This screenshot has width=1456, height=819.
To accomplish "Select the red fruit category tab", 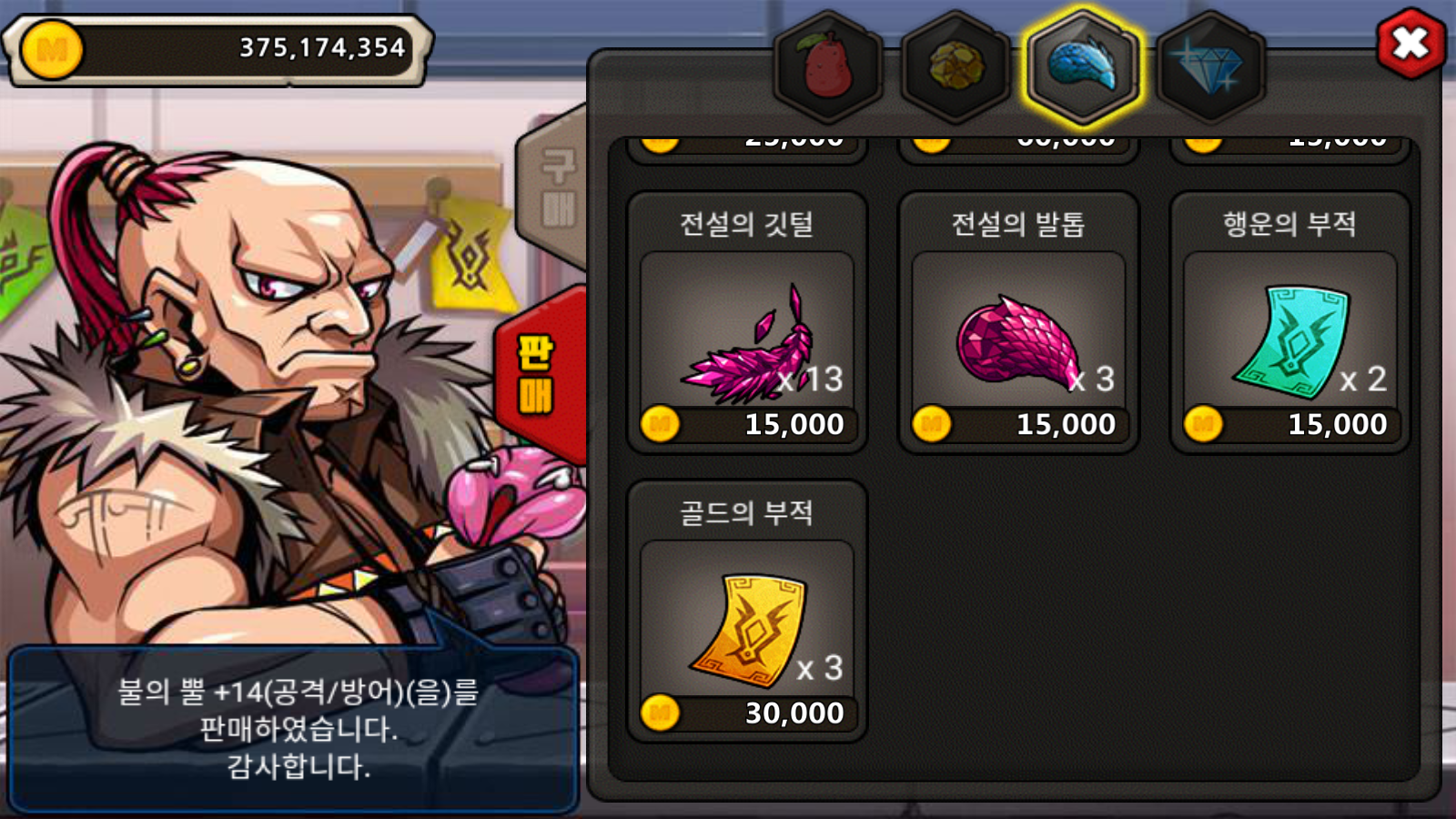I will click(827, 67).
